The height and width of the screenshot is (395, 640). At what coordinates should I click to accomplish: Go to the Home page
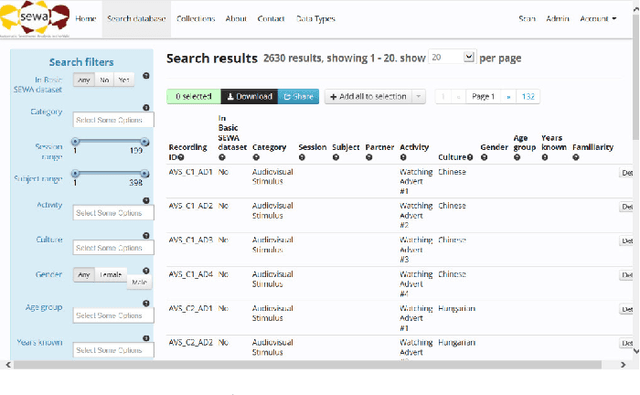tap(86, 19)
